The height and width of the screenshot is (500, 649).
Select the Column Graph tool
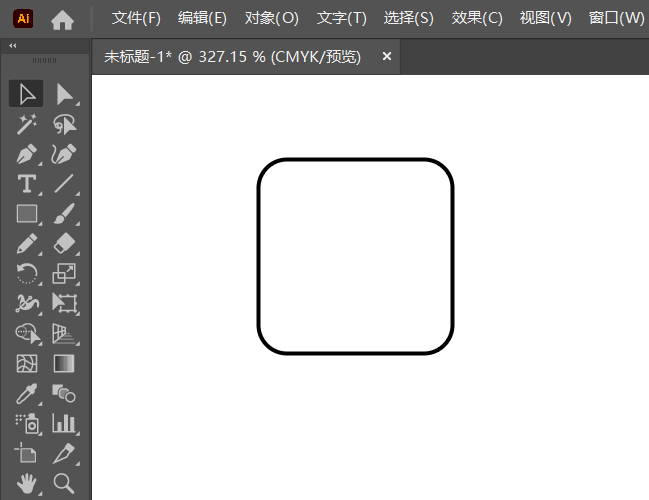point(64,423)
